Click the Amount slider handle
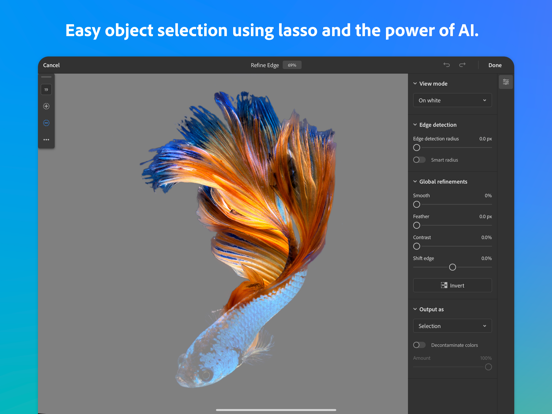Viewport: 552px width, 414px height. pos(488,367)
